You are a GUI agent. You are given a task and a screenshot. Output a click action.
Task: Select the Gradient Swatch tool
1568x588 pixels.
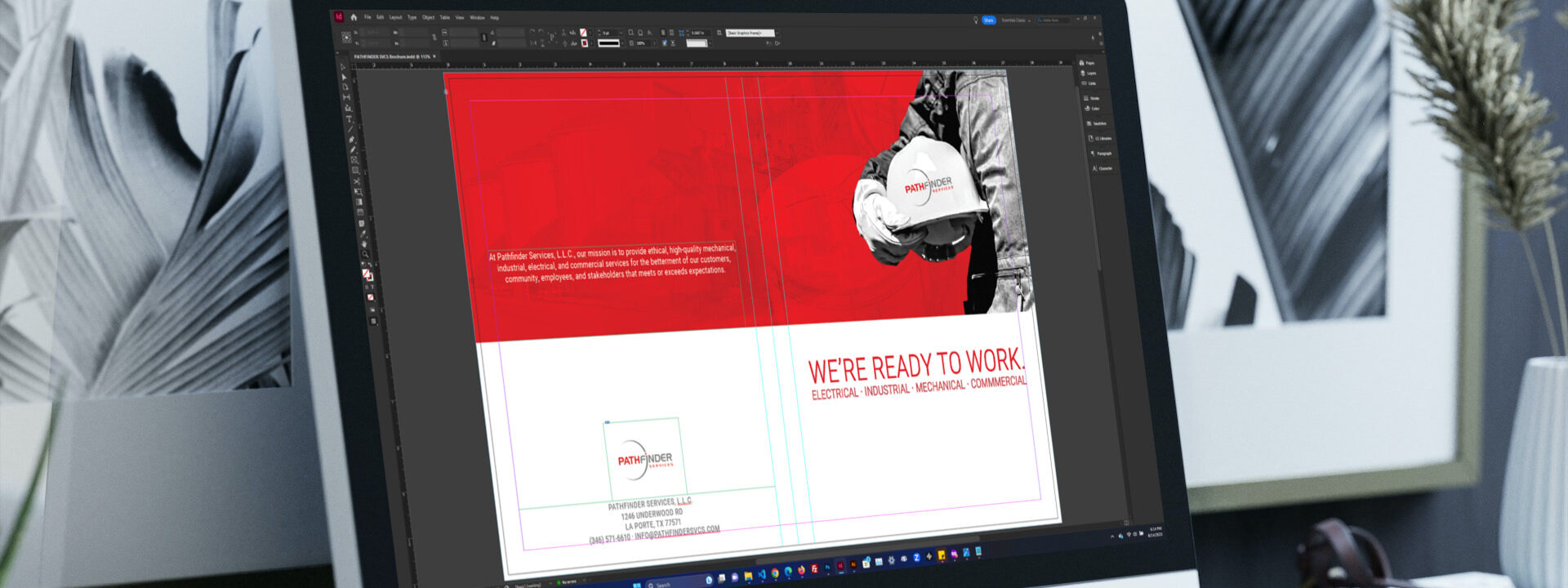click(x=359, y=202)
